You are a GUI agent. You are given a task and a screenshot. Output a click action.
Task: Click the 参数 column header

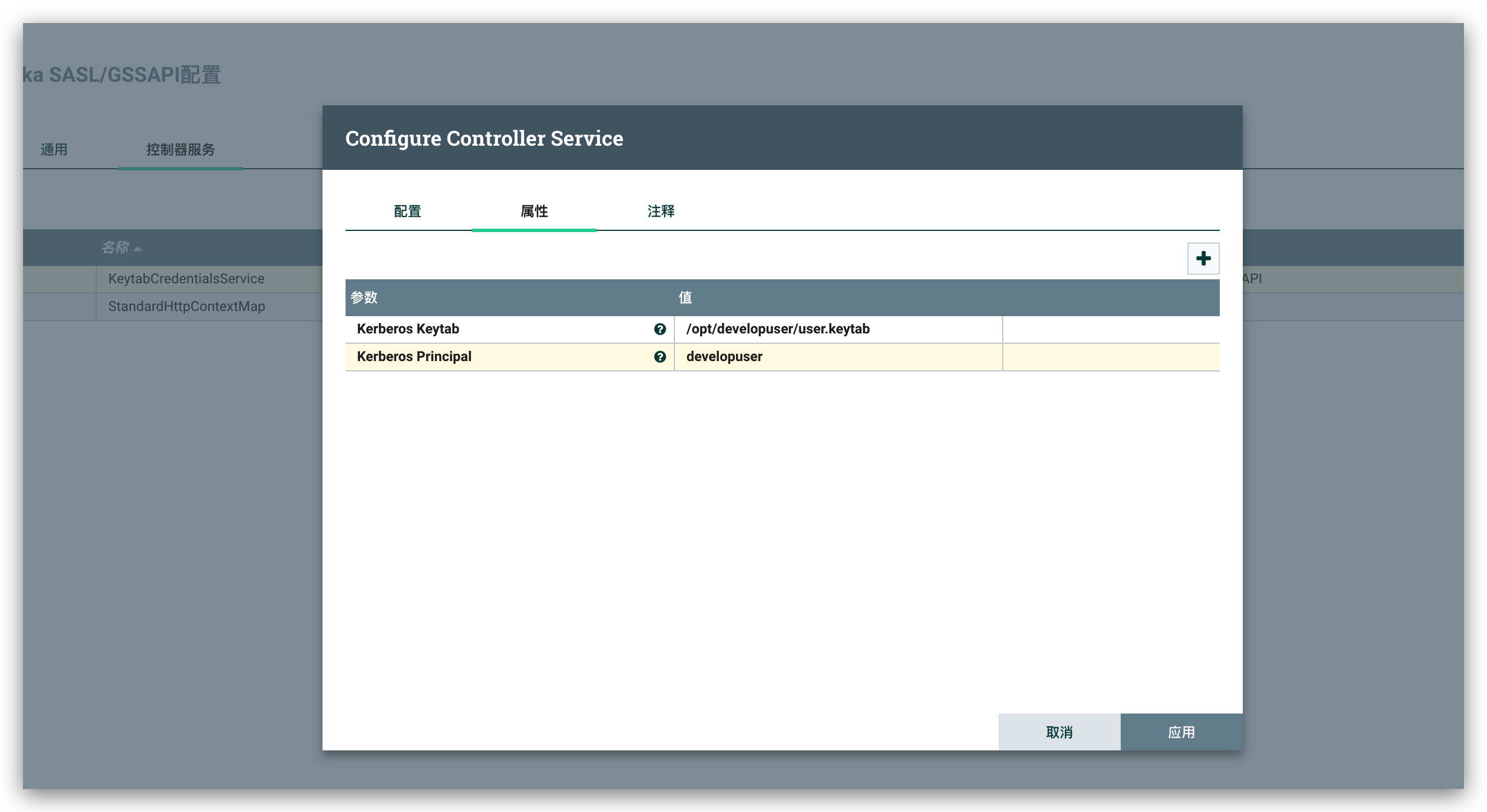coord(363,297)
